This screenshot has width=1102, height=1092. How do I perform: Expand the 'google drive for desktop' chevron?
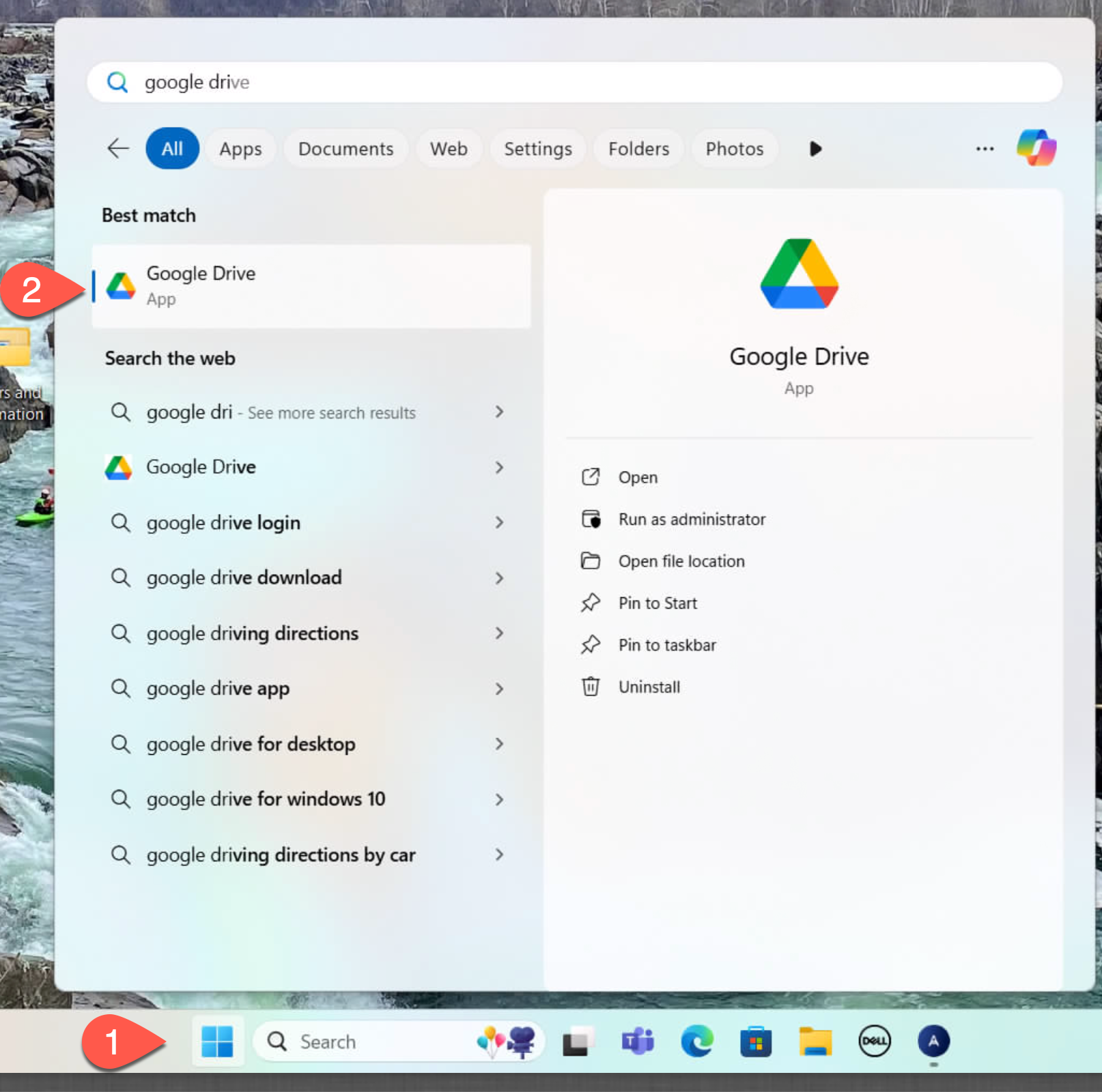(500, 744)
